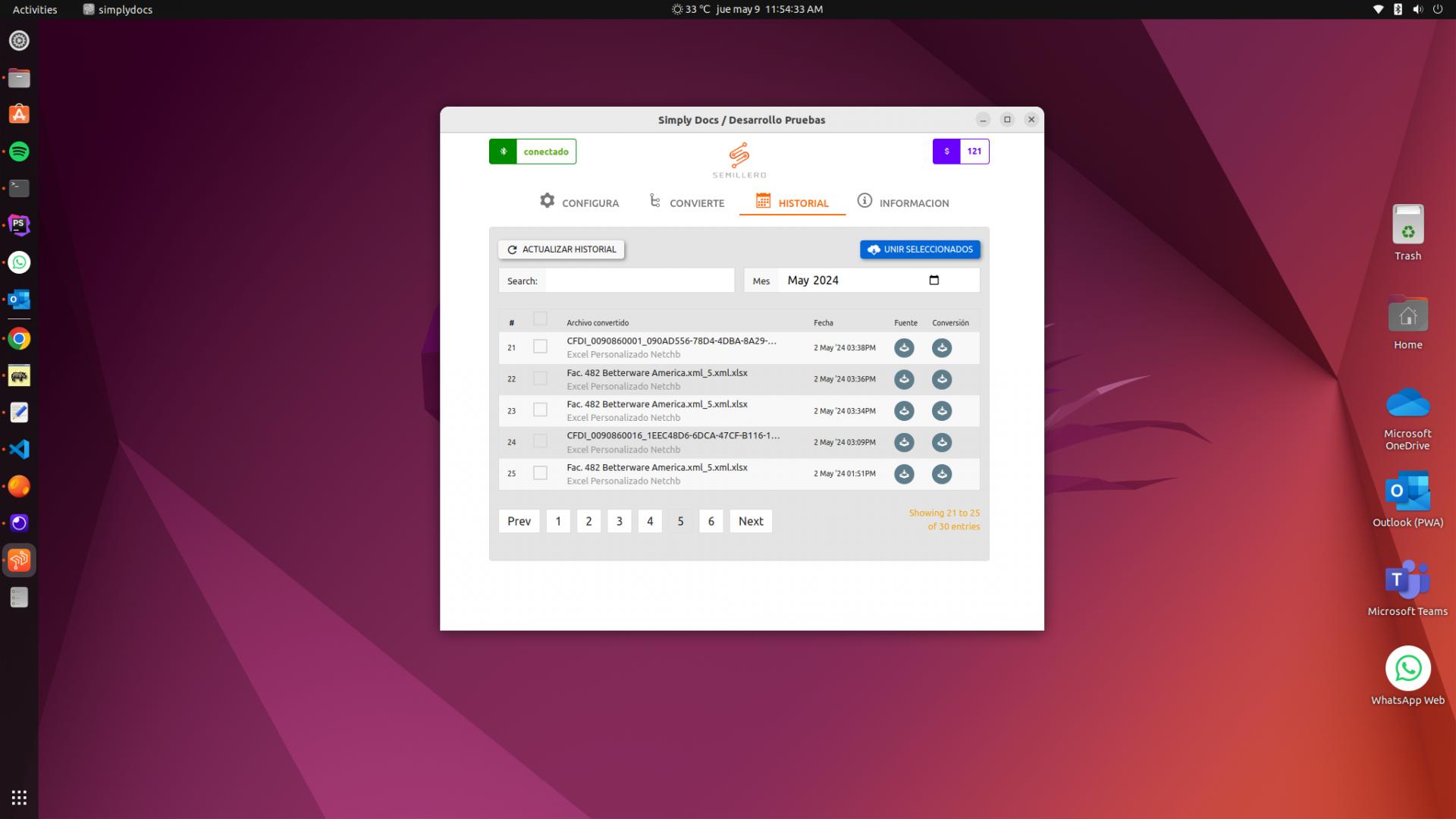Download conversion file for row 25
This screenshot has width=1456, height=819.
[941, 474]
